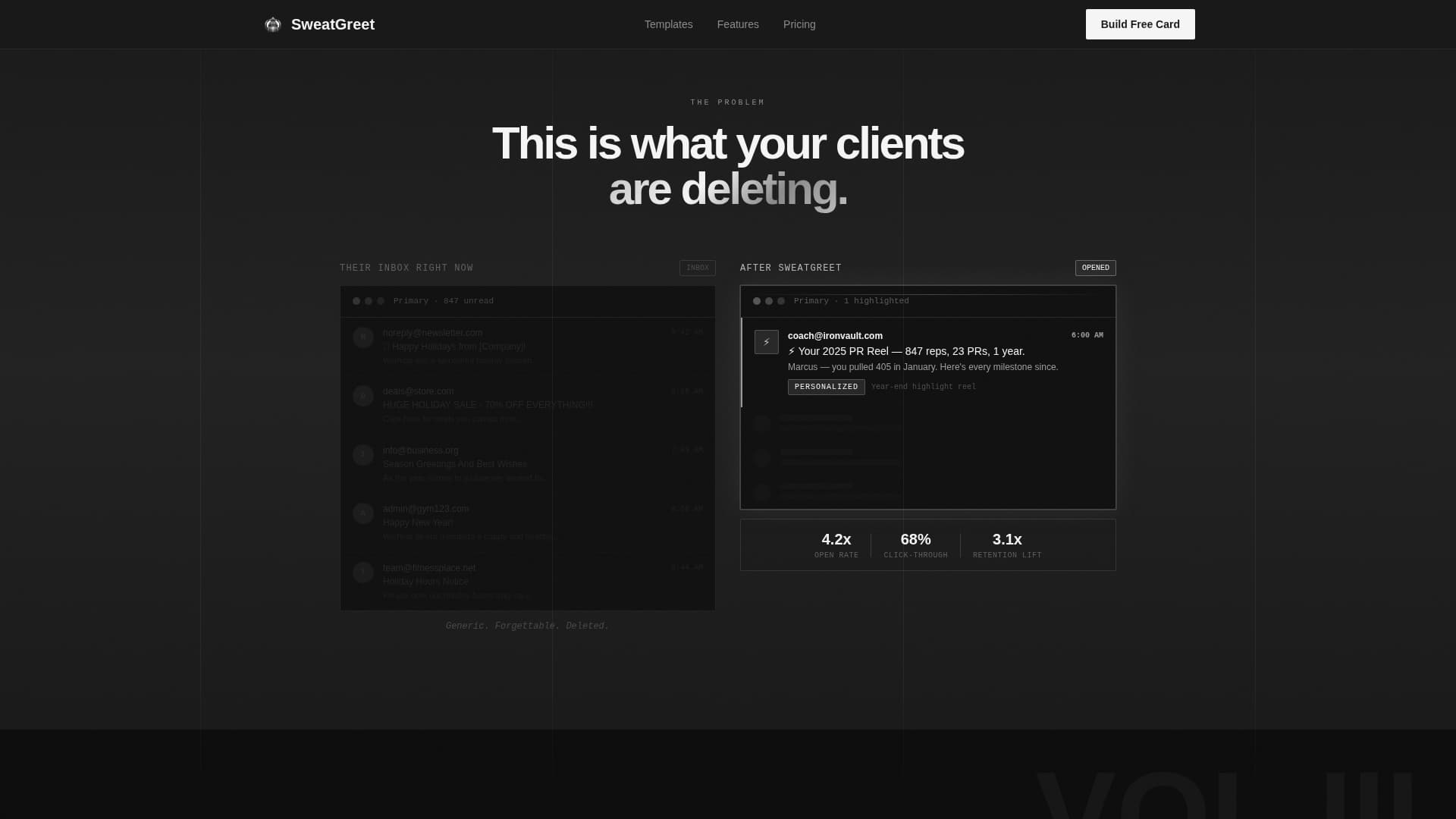Open the Templates nav item
1456x819 pixels.
pyautogui.click(x=668, y=24)
